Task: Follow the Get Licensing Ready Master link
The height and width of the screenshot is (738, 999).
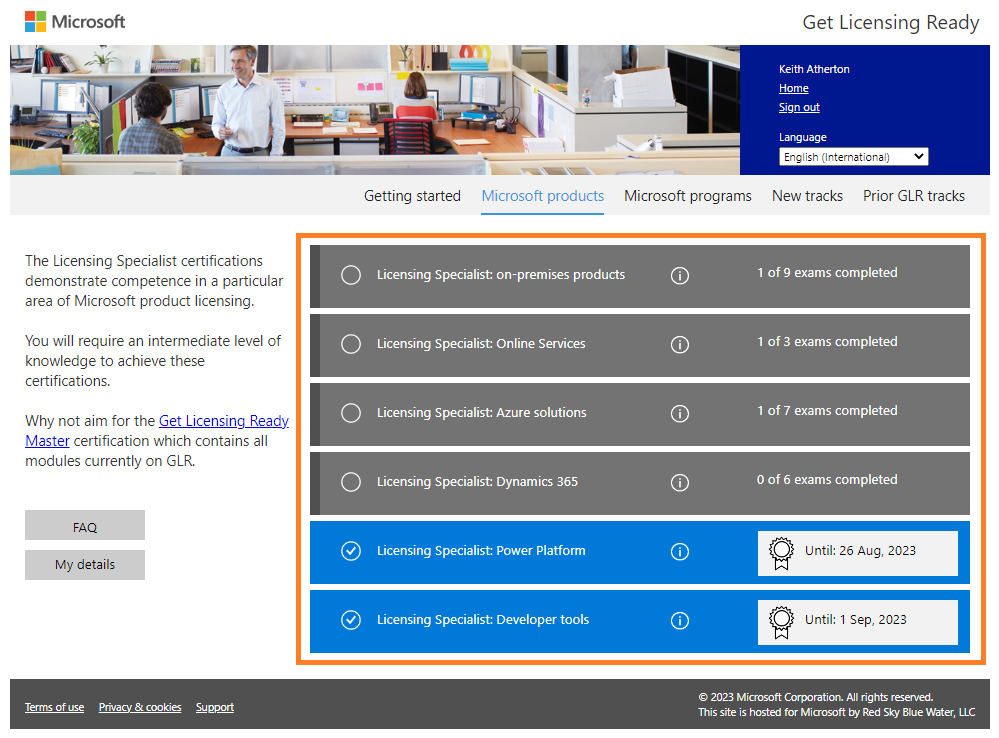Action: tap(223, 421)
